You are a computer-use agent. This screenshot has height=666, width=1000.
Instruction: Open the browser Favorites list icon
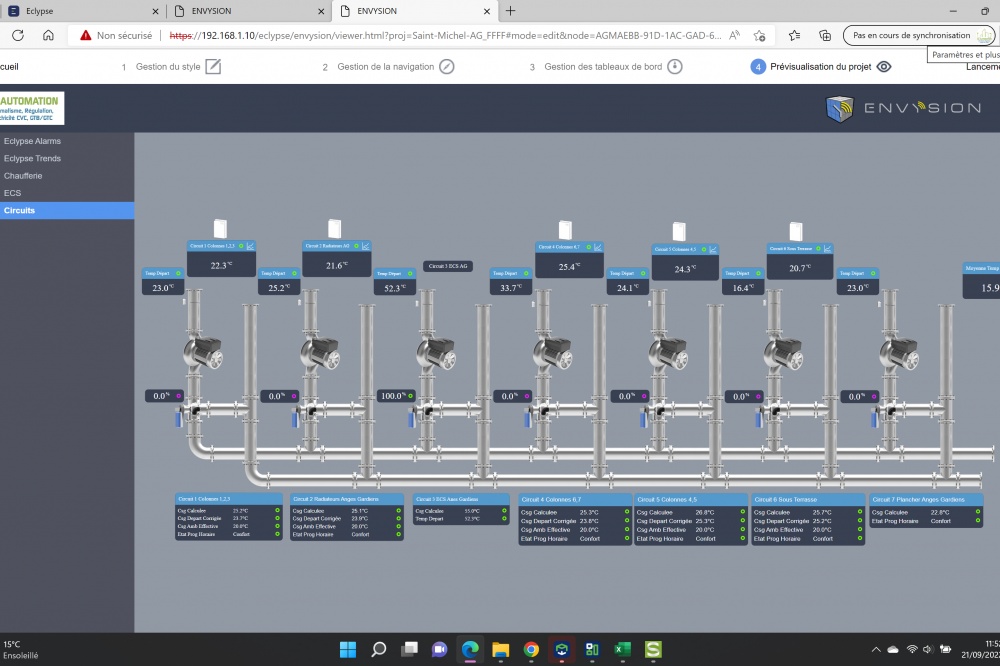coord(795,36)
